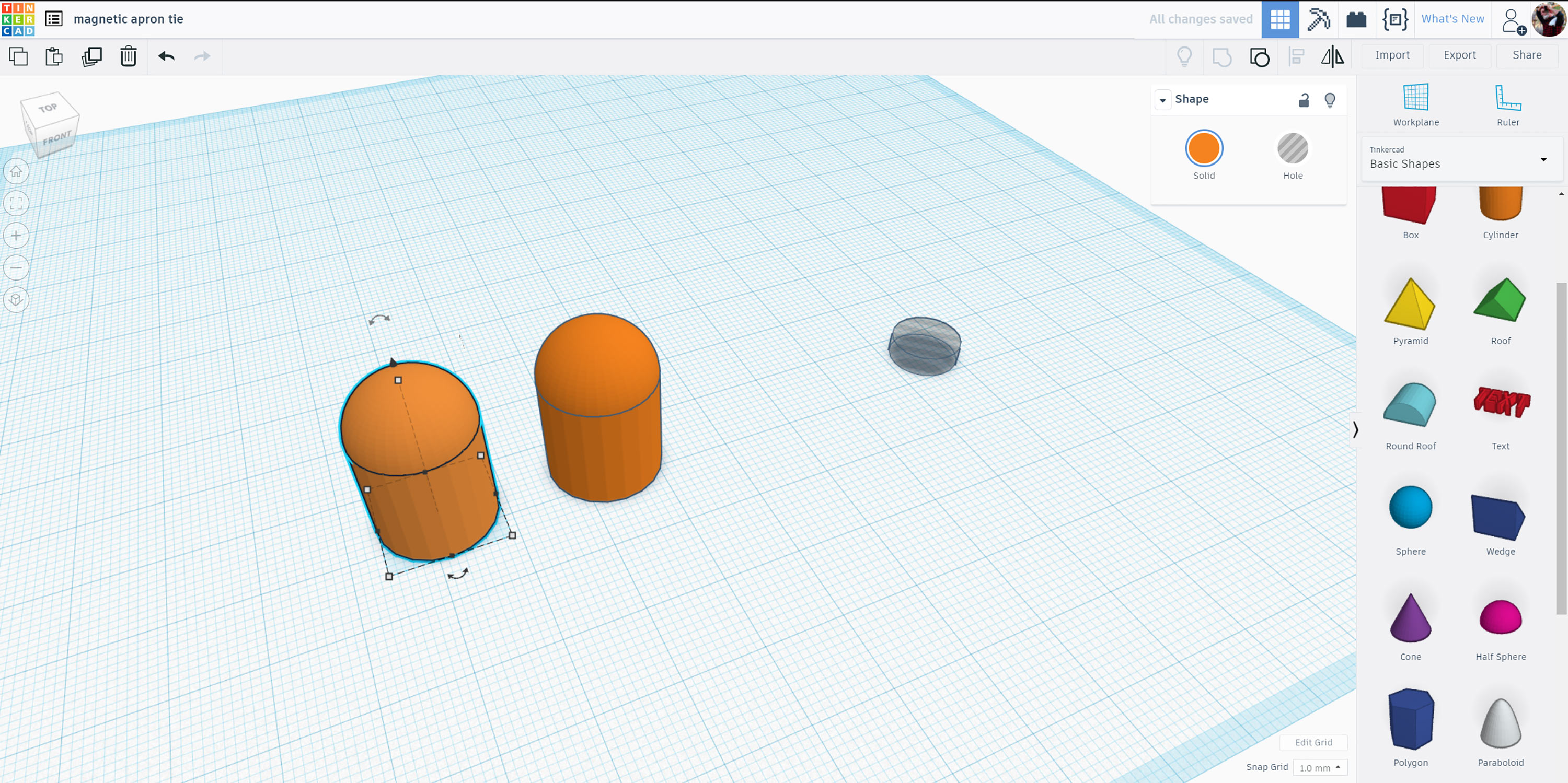The height and width of the screenshot is (783, 1568).
Task: Open the design list icon beside the title
Action: [x=53, y=19]
